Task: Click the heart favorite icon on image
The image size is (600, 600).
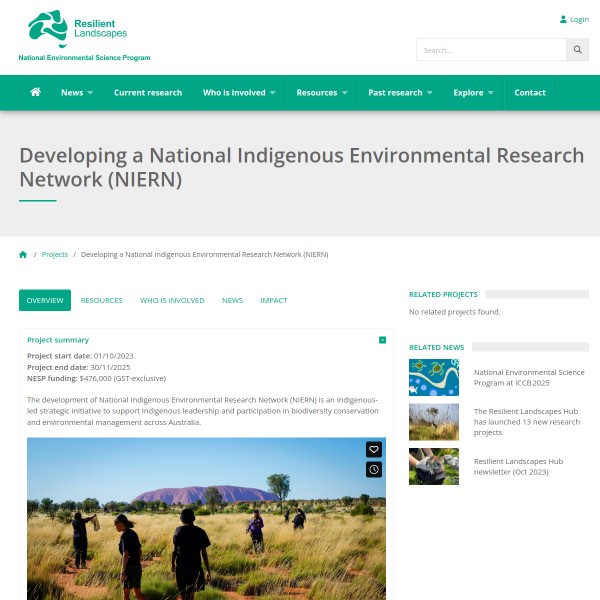Action: point(373,450)
